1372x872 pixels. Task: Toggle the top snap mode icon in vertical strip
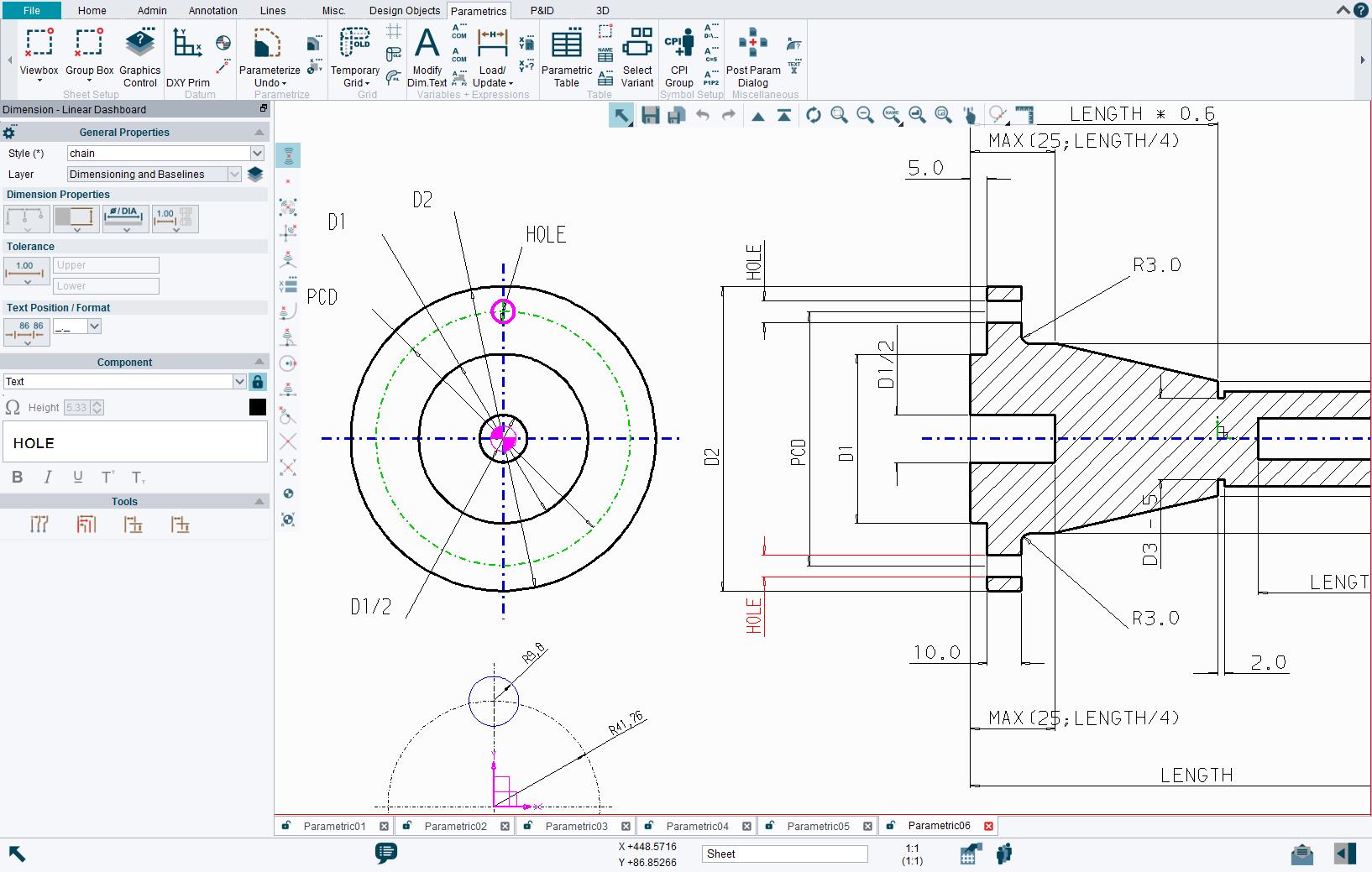click(288, 155)
